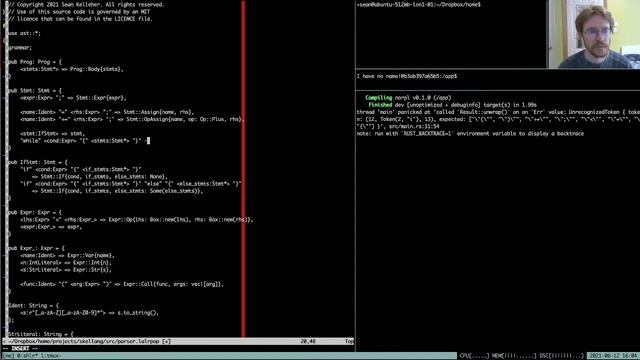Click the 'else_stmts: None' line

coord(100,176)
